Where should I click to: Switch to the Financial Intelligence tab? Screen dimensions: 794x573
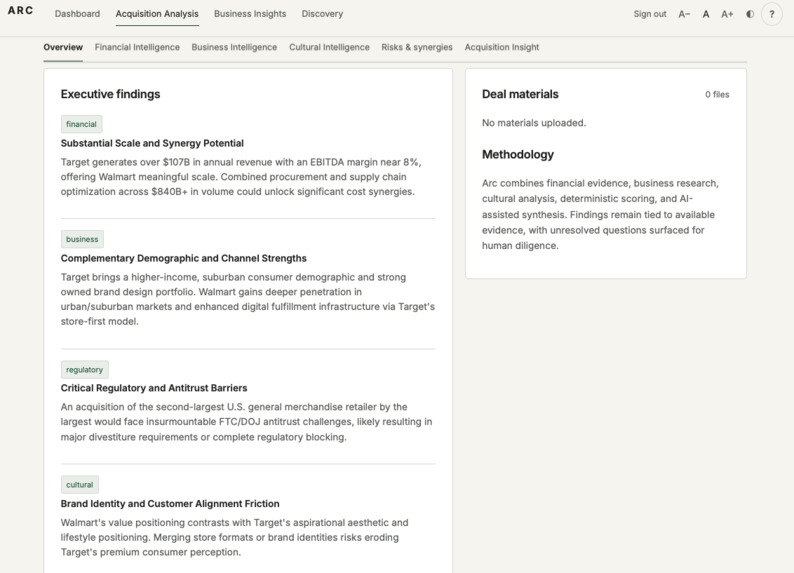click(x=137, y=47)
